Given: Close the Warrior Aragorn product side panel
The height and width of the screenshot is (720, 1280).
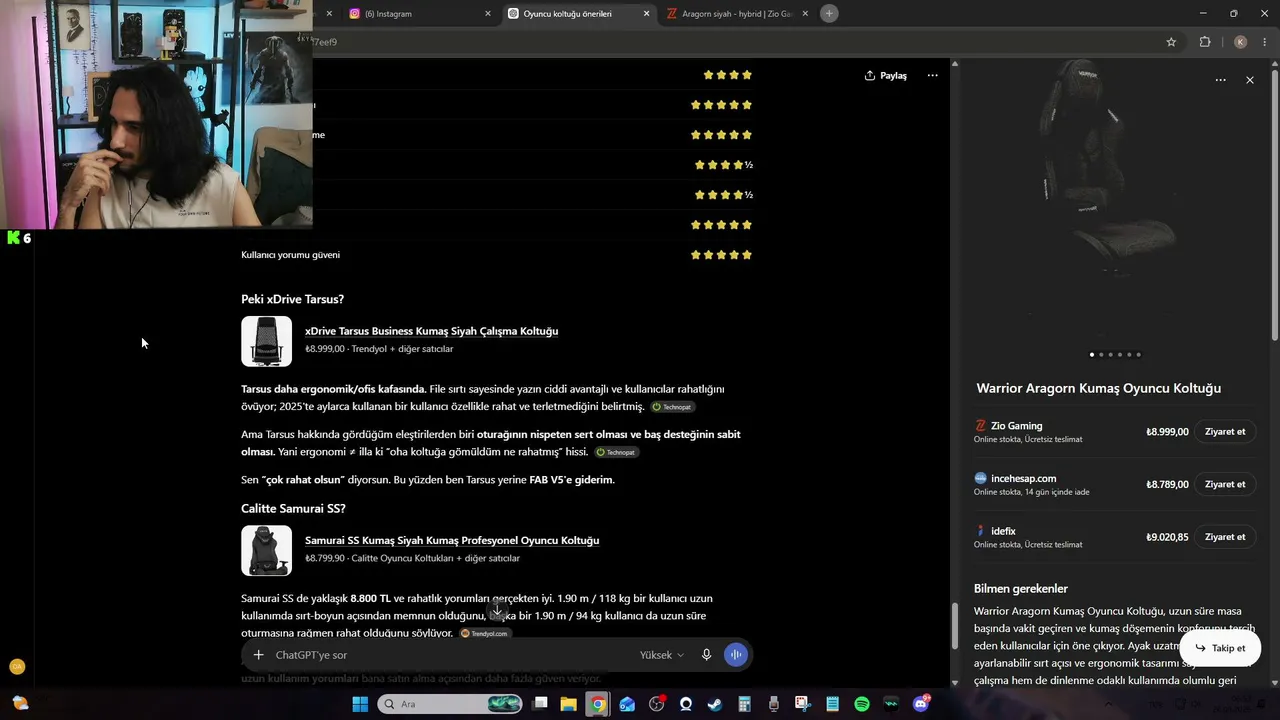Looking at the screenshot, I should pyautogui.click(x=1249, y=80).
